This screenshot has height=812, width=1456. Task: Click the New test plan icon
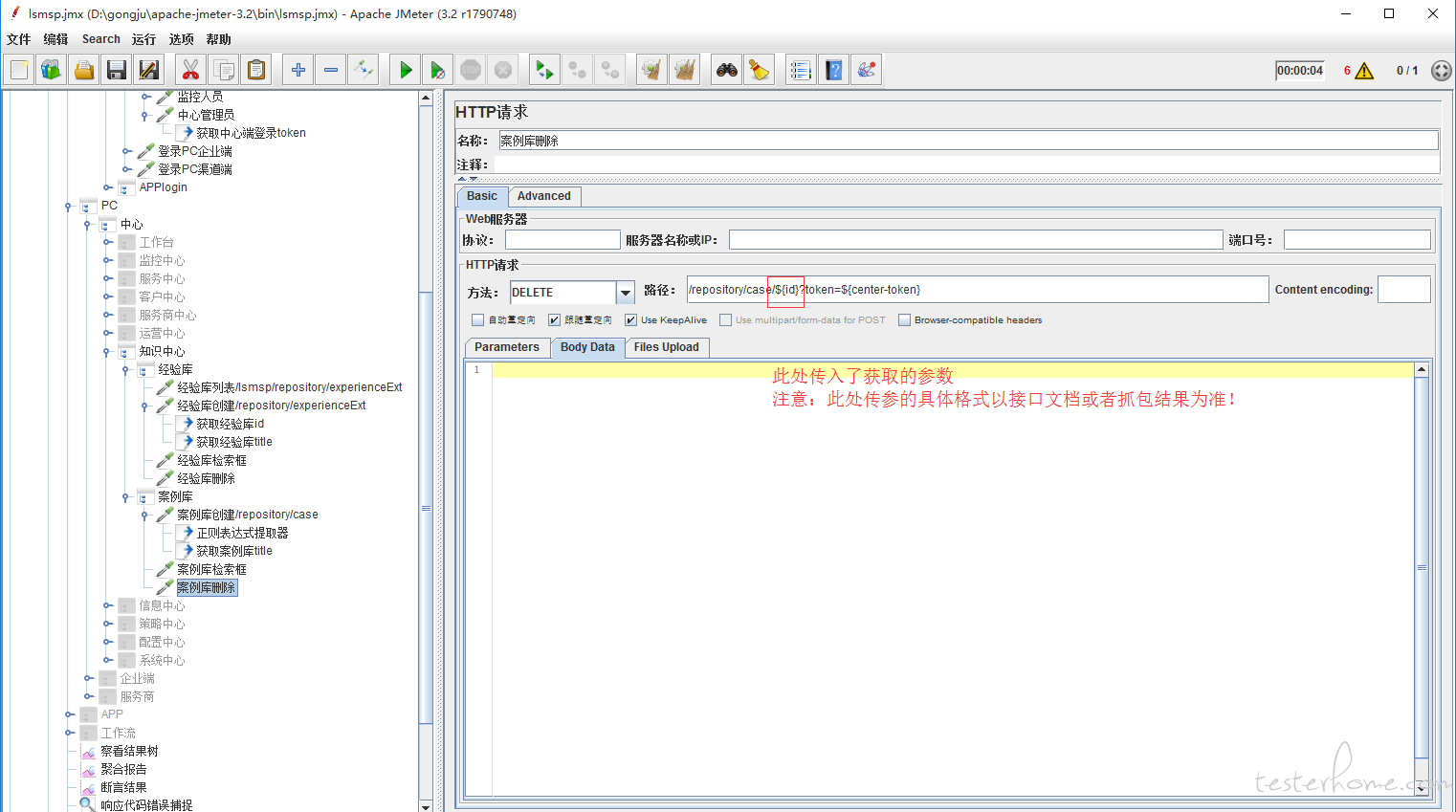point(19,70)
